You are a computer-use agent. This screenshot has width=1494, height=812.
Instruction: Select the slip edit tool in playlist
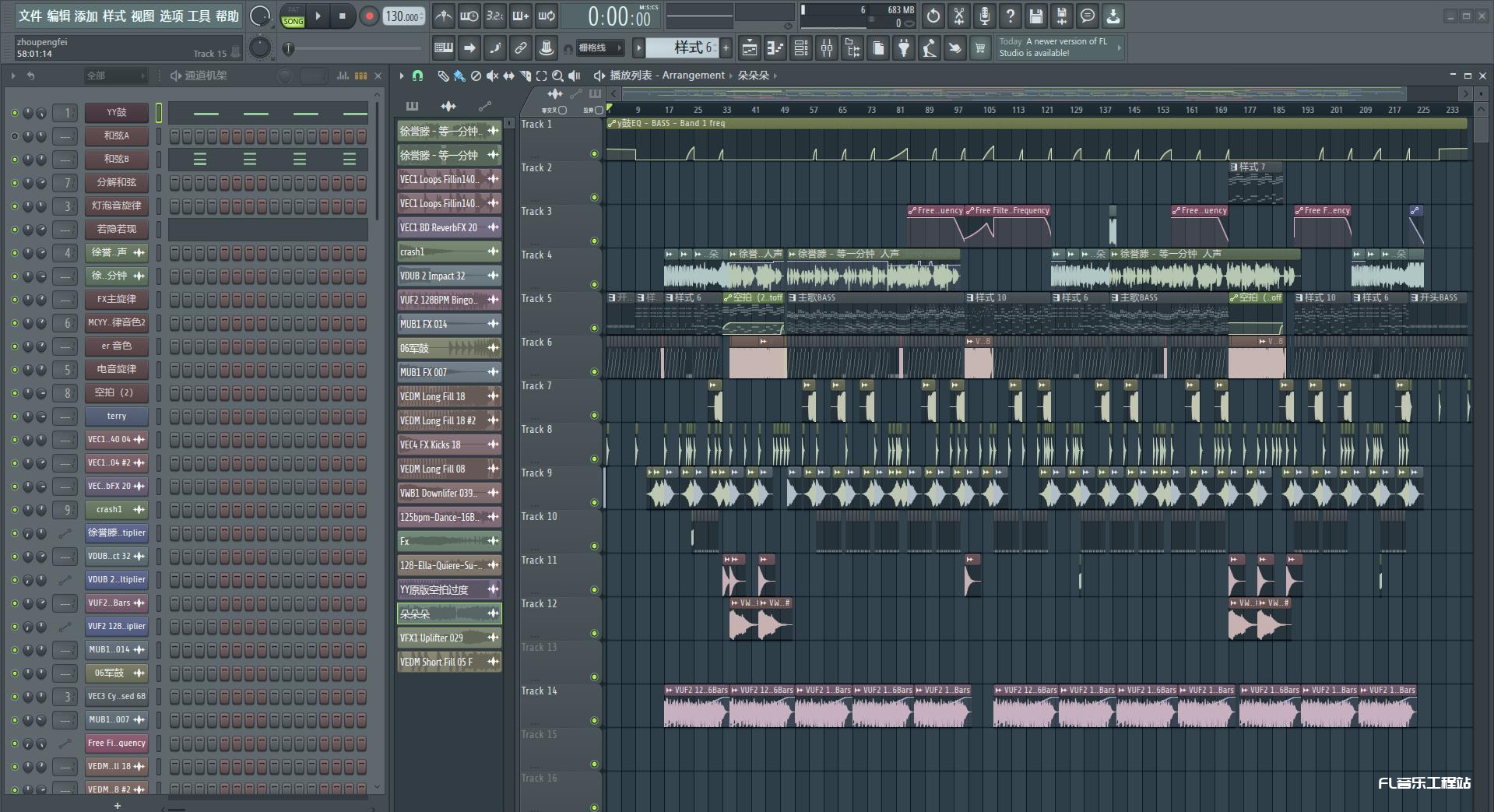[508, 76]
